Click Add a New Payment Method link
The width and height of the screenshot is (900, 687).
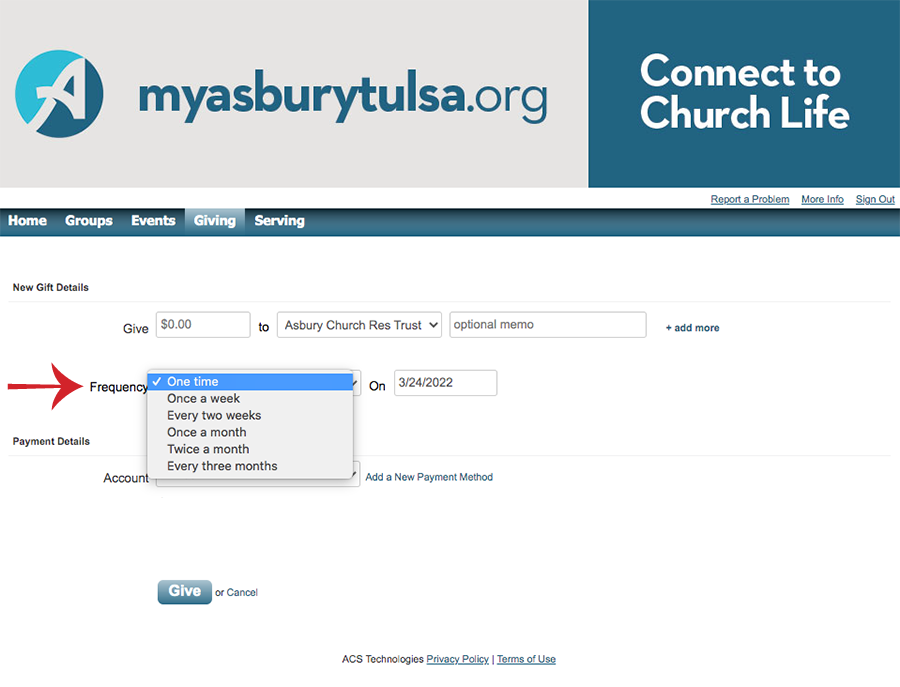(x=429, y=477)
